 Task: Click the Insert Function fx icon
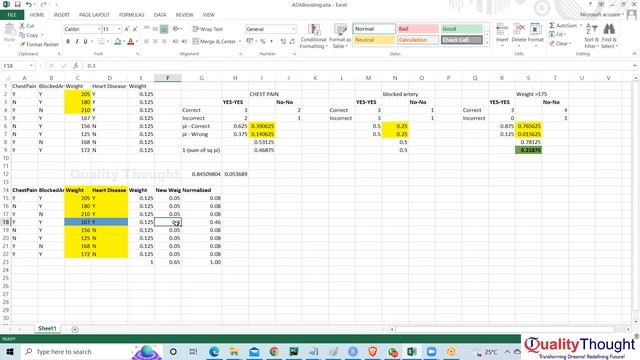tap(76, 66)
